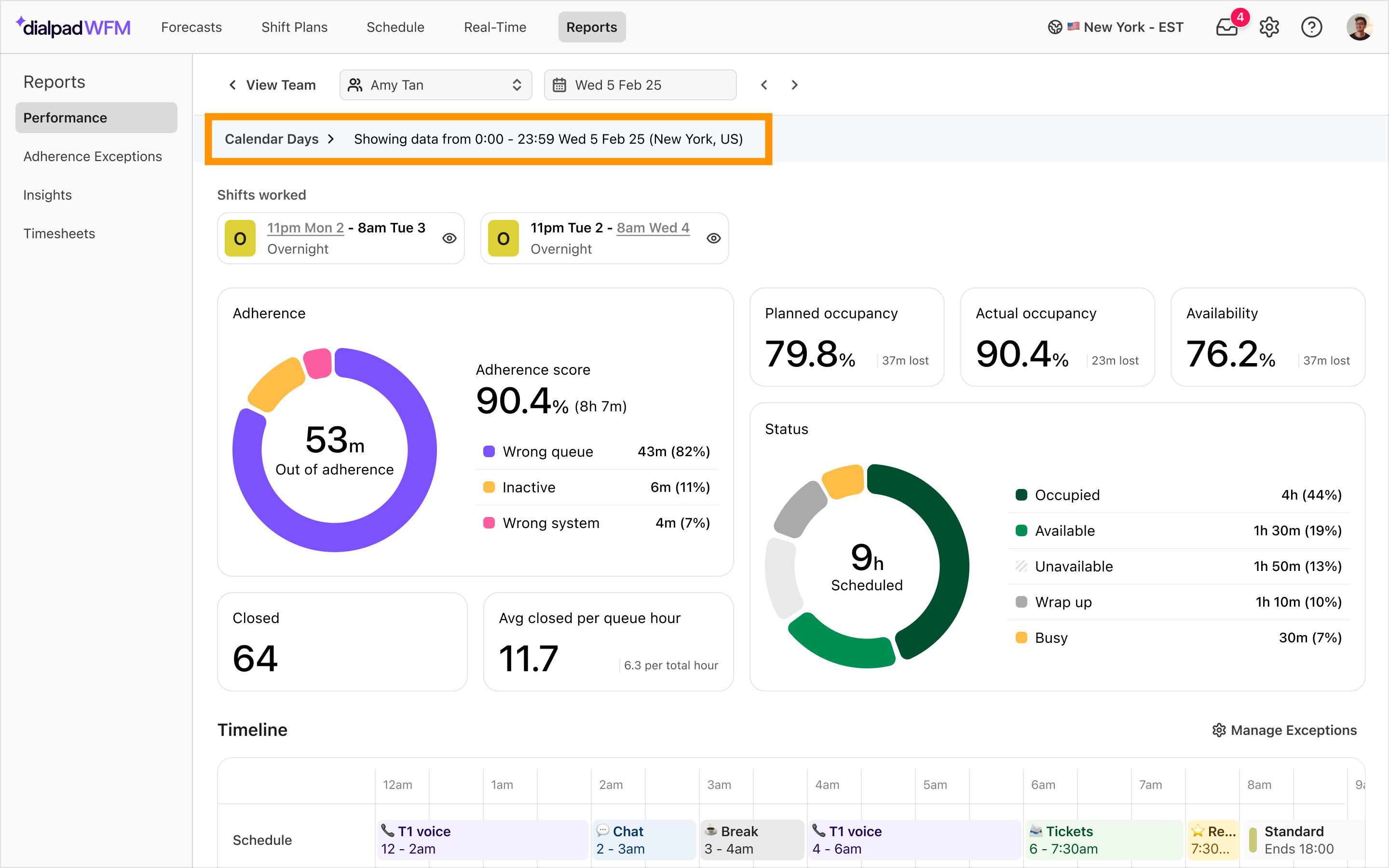Image resolution: width=1389 pixels, height=868 pixels.
Task: Select the T1 voice 12 - 2am schedule block
Action: pos(482,840)
